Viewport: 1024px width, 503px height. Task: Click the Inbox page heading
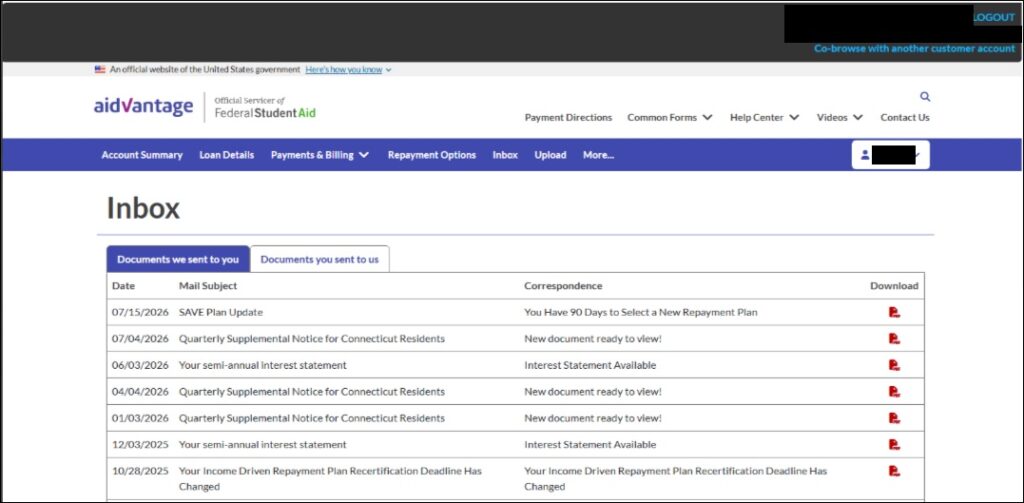click(x=143, y=208)
